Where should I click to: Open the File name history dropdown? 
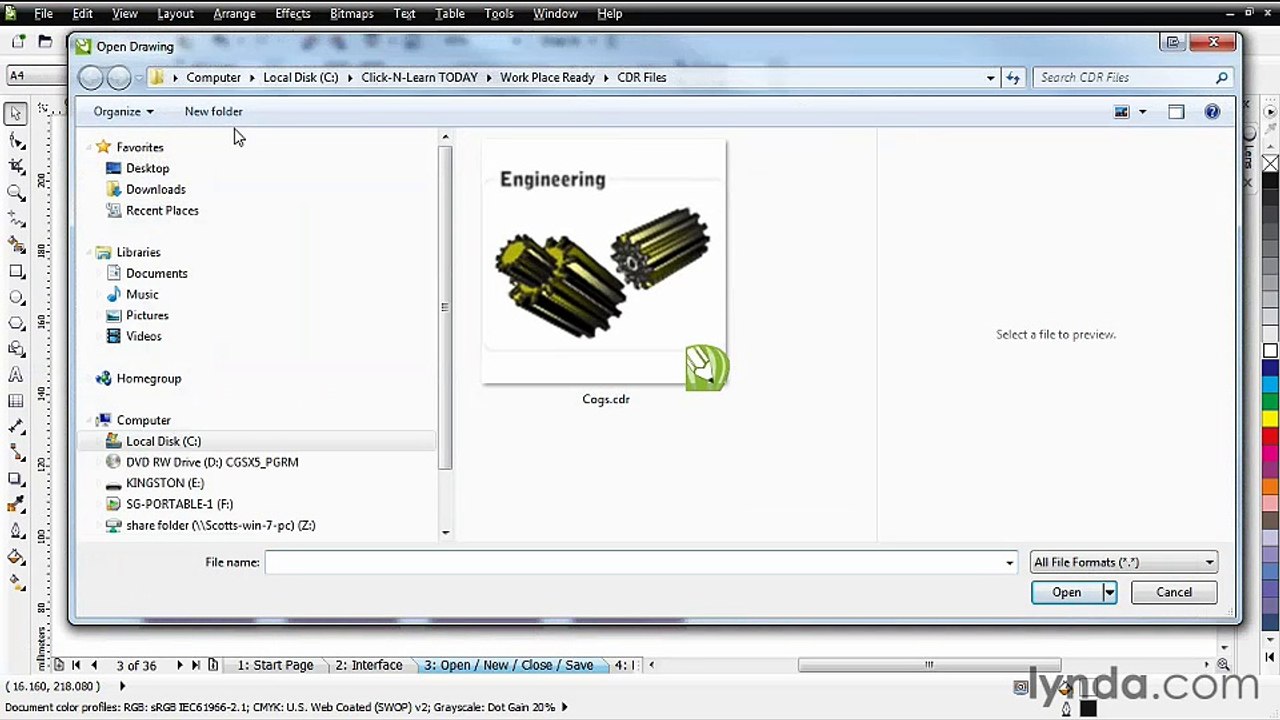click(1009, 562)
